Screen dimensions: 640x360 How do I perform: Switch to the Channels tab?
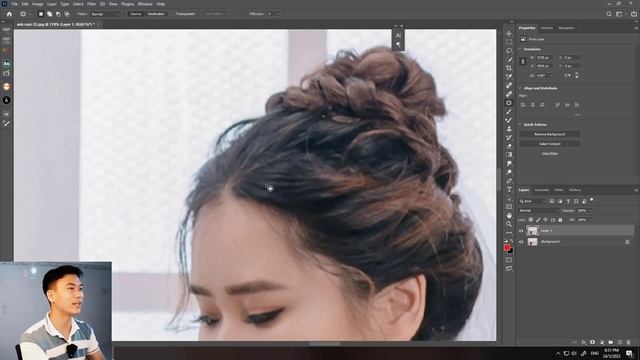tap(542, 190)
